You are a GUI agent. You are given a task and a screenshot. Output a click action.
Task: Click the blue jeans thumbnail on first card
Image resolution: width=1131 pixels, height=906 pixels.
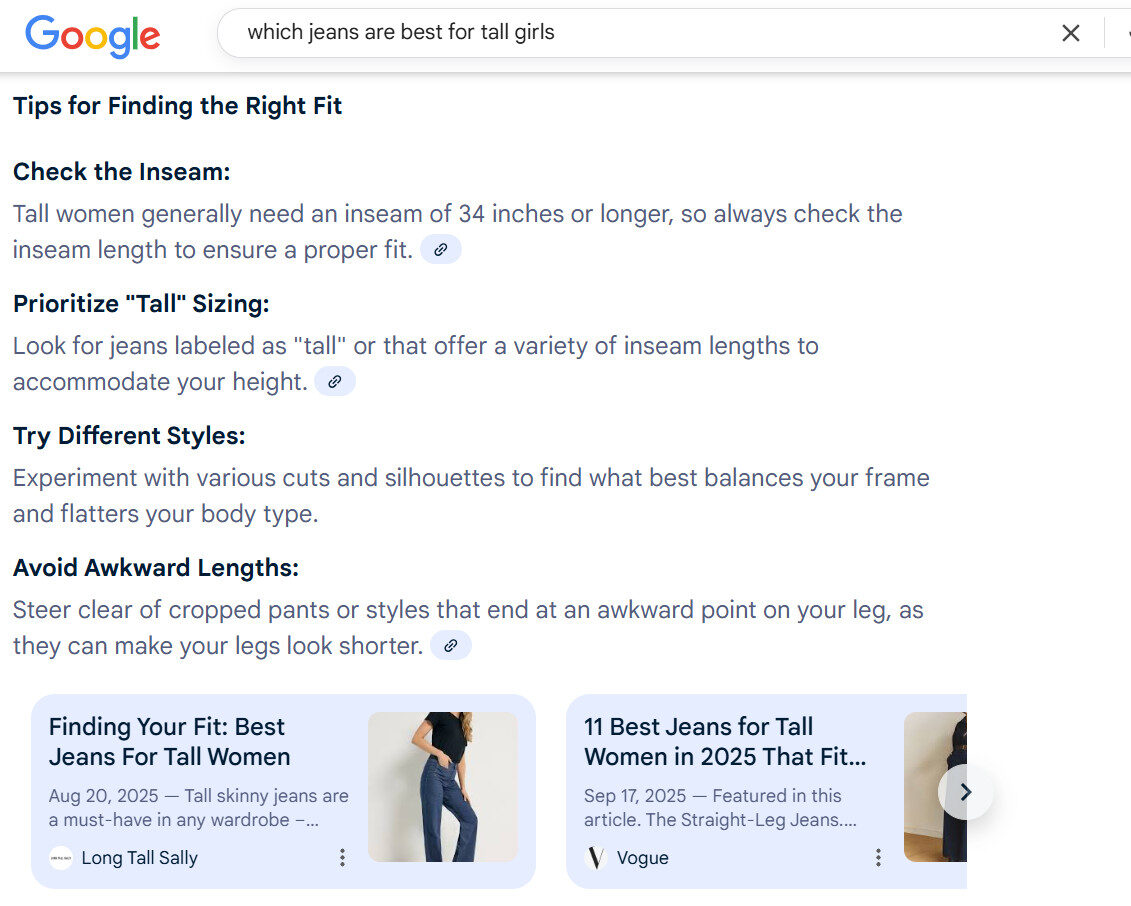[x=442, y=787]
